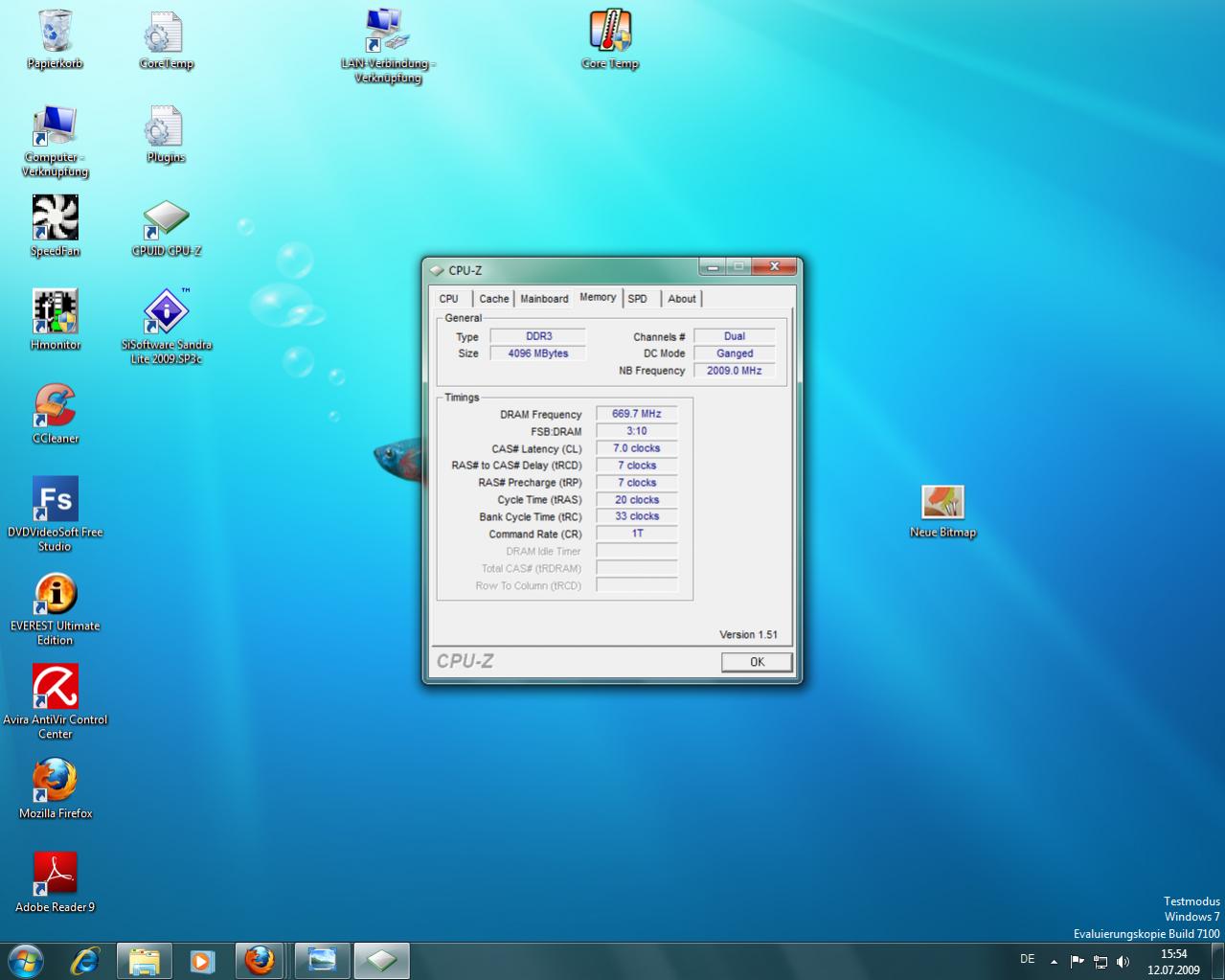
Task: Click Firefox icon in the taskbar
Action: (x=259, y=961)
